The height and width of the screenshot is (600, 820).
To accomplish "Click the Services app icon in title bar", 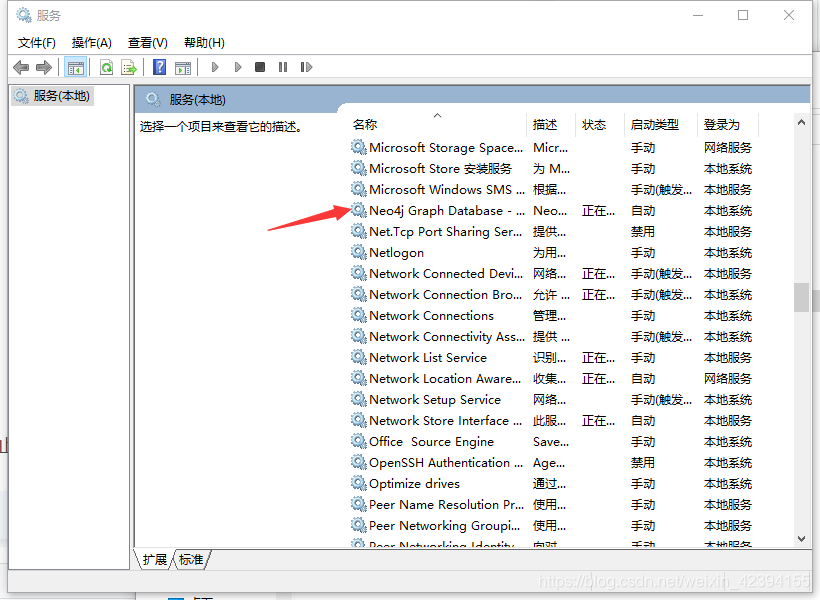I will (24, 15).
